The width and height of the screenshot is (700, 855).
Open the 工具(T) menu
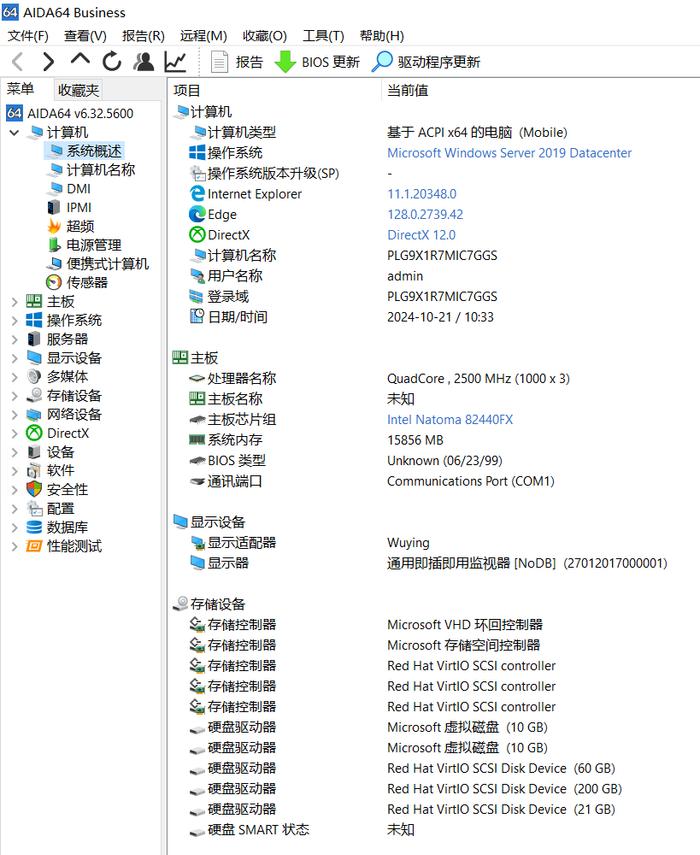323,36
